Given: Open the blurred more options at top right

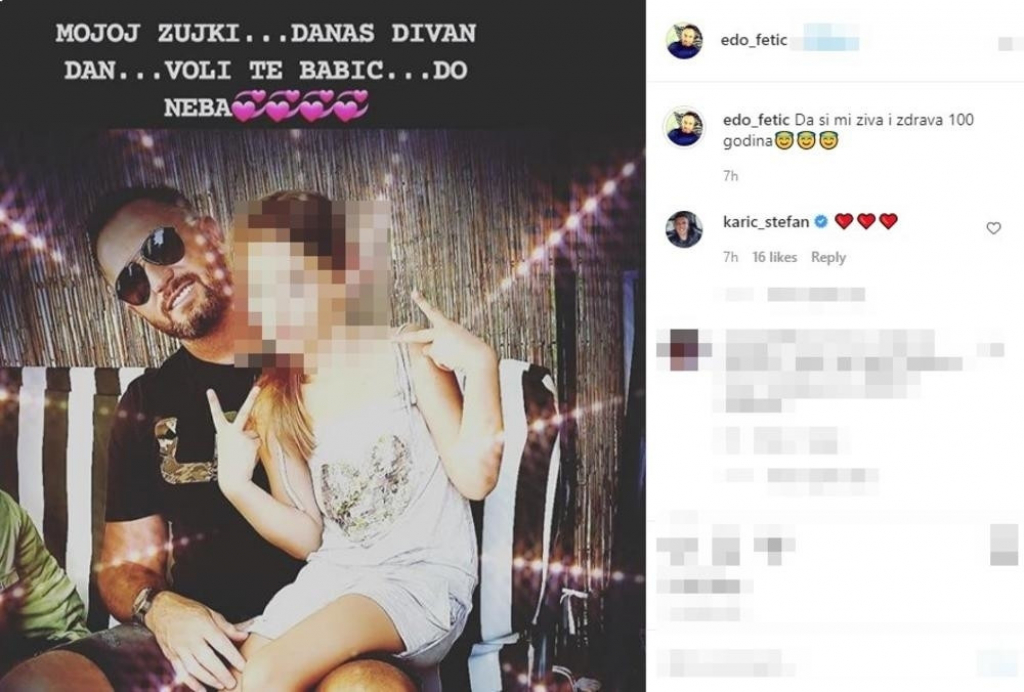Looking at the screenshot, I should pyautogui.click(x=1009, y=44).
